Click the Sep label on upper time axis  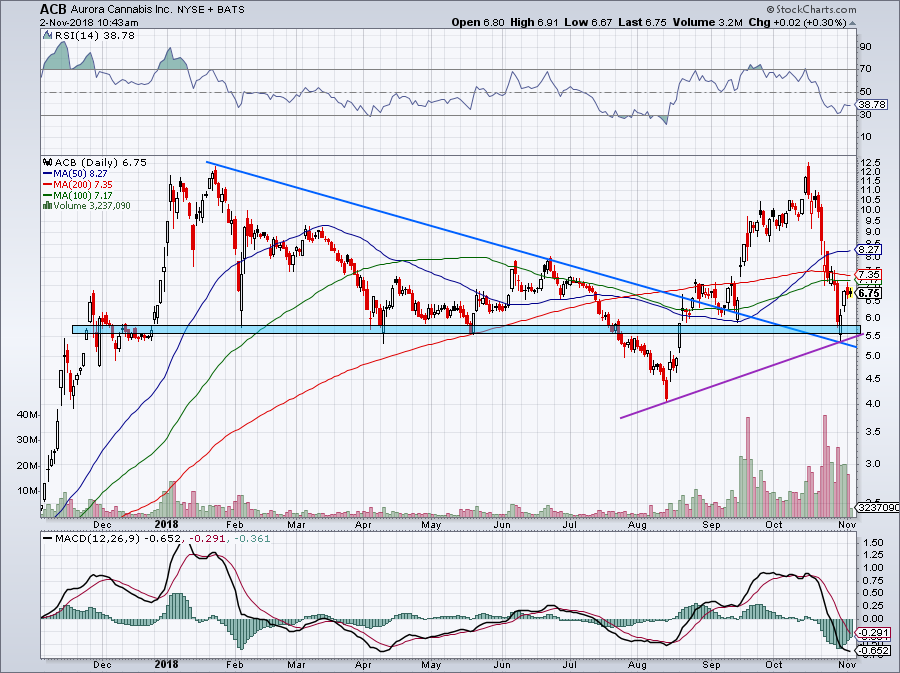tap(711, 524)
